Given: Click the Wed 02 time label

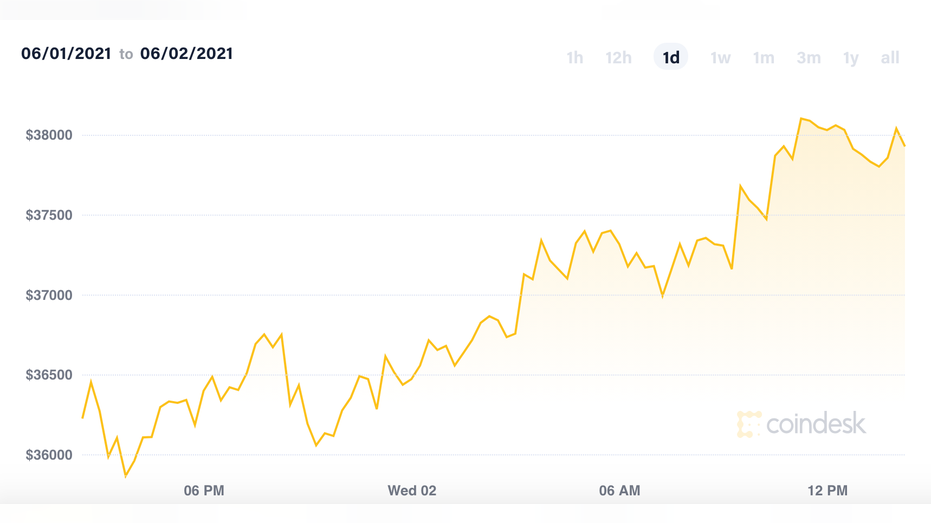Looking at the screenshot, I should (x=412, y=490).
